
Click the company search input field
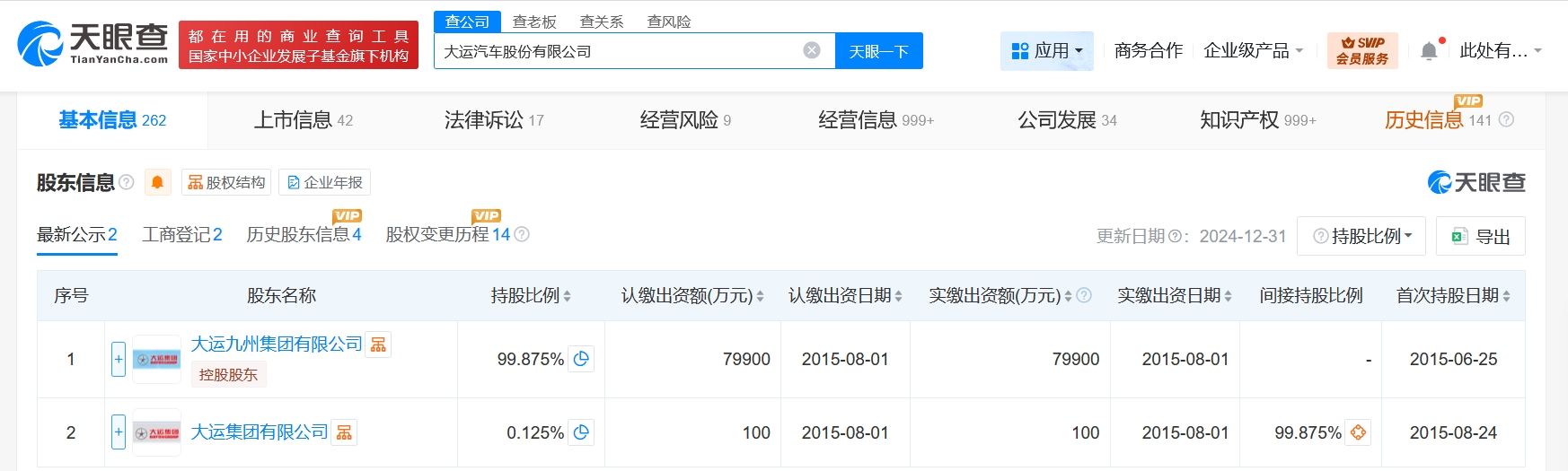coord(620,51)
